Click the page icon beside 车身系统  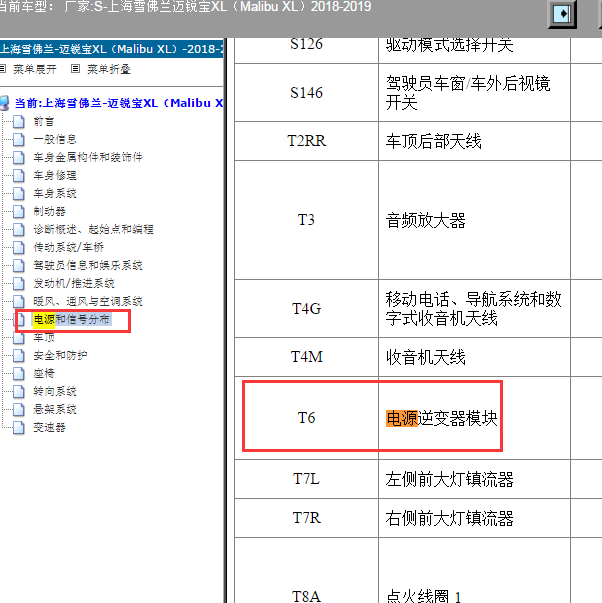point(18,193)
